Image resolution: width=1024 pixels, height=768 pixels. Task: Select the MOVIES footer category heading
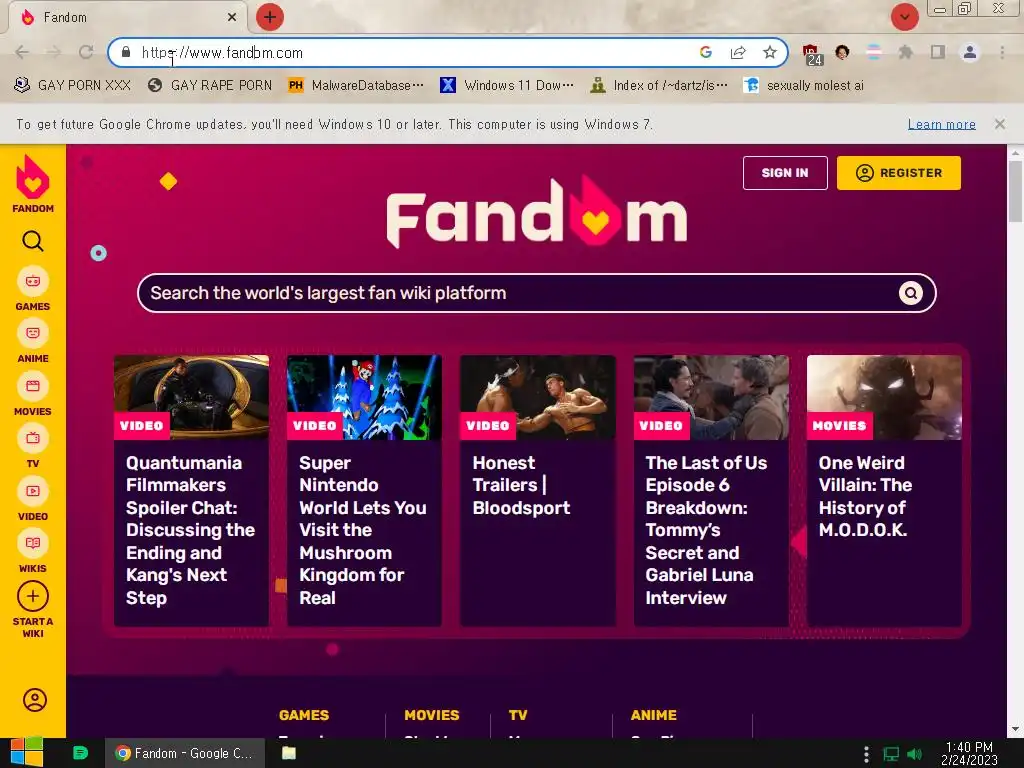click(432, 715)
